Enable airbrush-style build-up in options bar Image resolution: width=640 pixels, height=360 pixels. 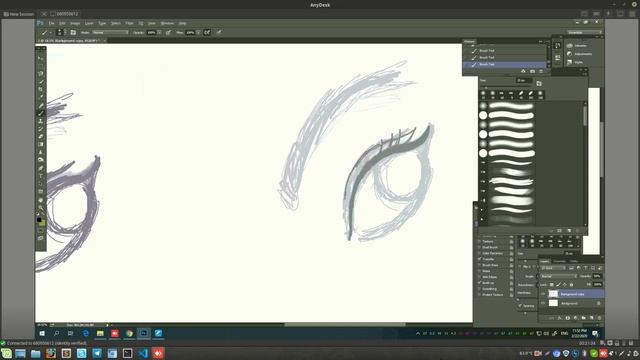point(207,32)
